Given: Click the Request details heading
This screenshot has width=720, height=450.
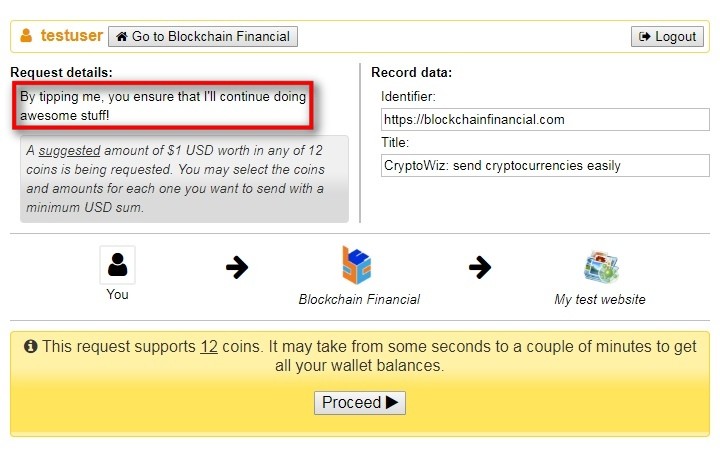Looking at the screenshot, I should (x=61, y=72).
